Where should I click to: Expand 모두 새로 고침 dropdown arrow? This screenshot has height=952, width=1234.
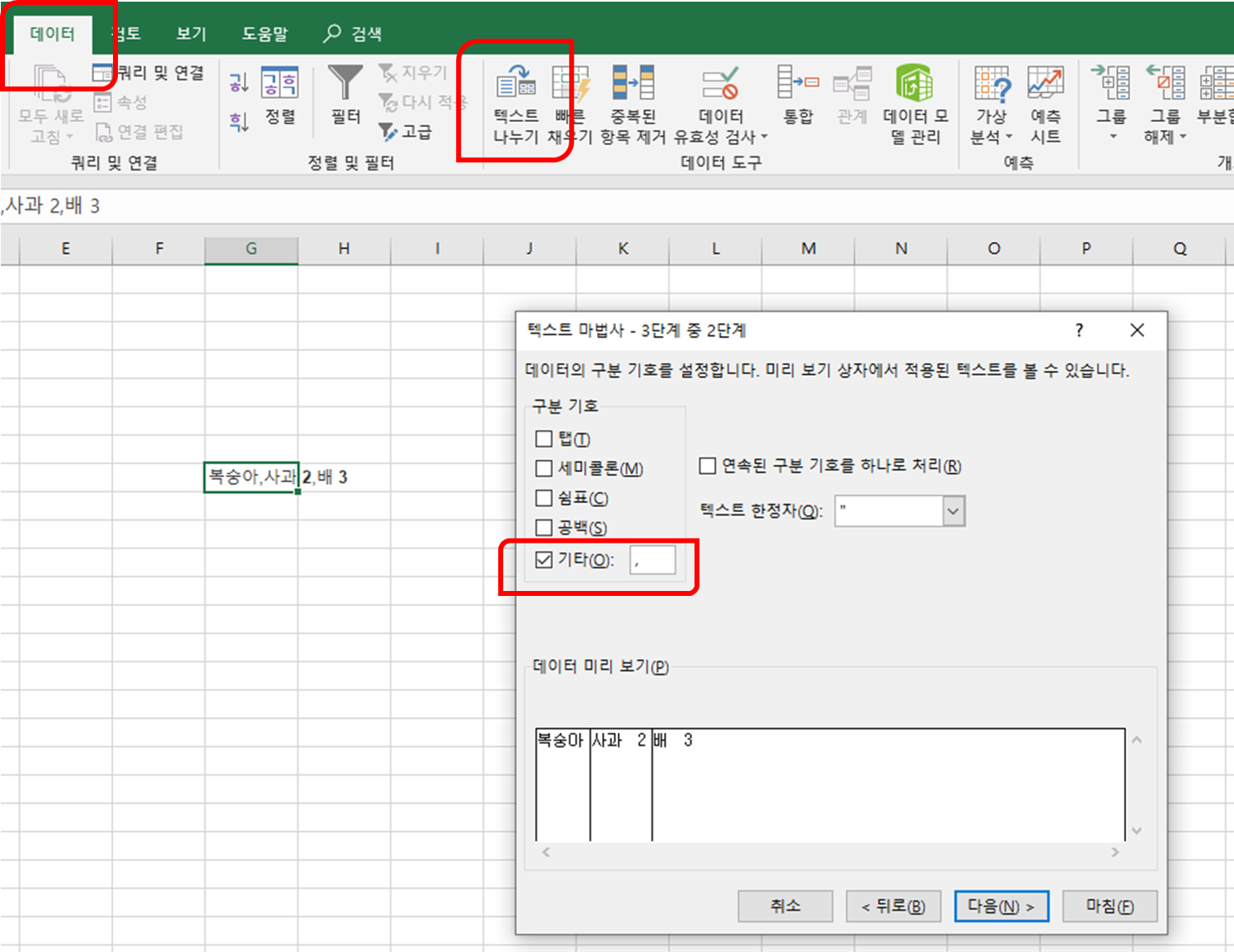click(69, 137)
